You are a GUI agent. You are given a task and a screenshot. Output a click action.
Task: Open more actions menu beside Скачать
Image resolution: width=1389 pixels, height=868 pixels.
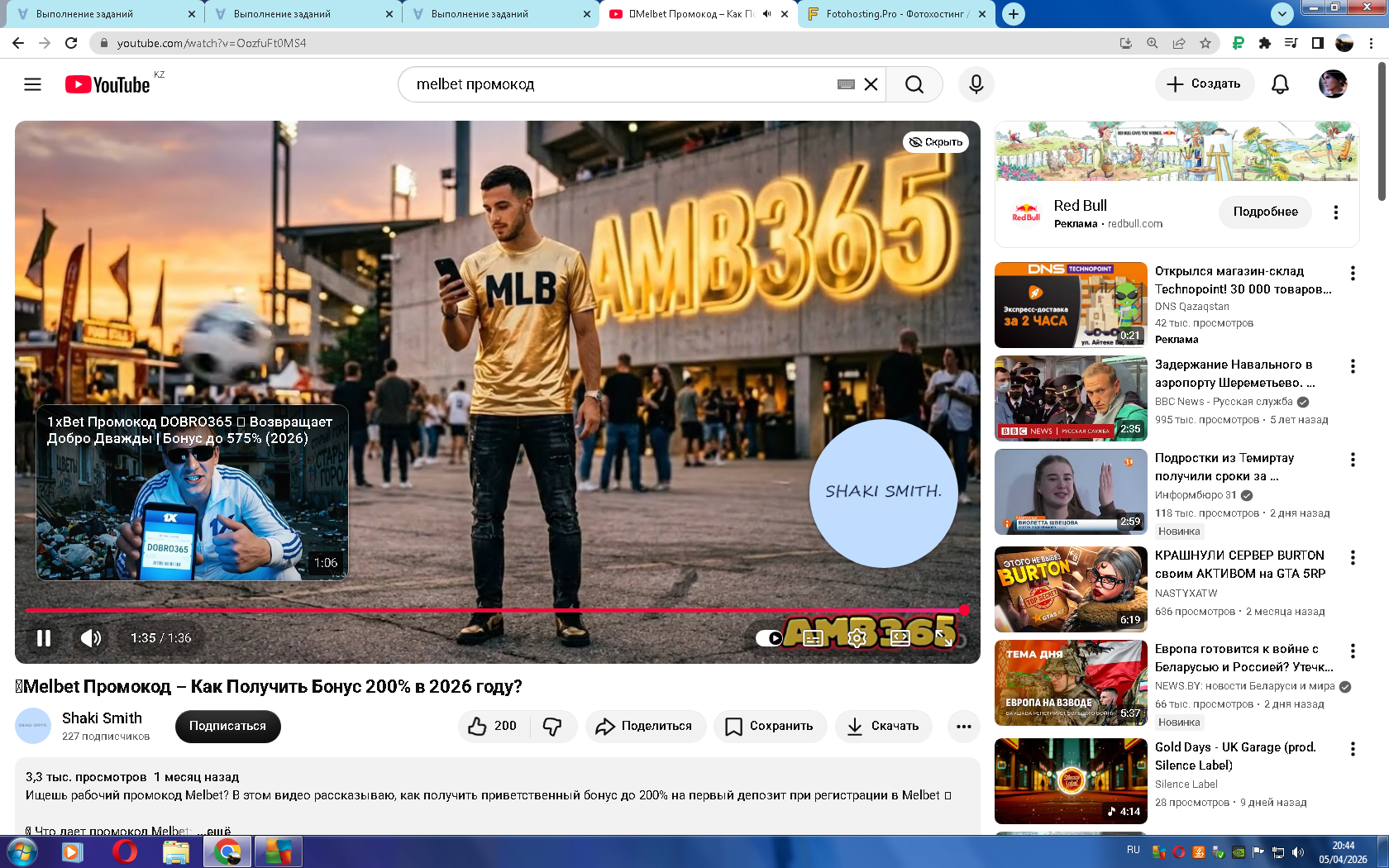(963, 726)
